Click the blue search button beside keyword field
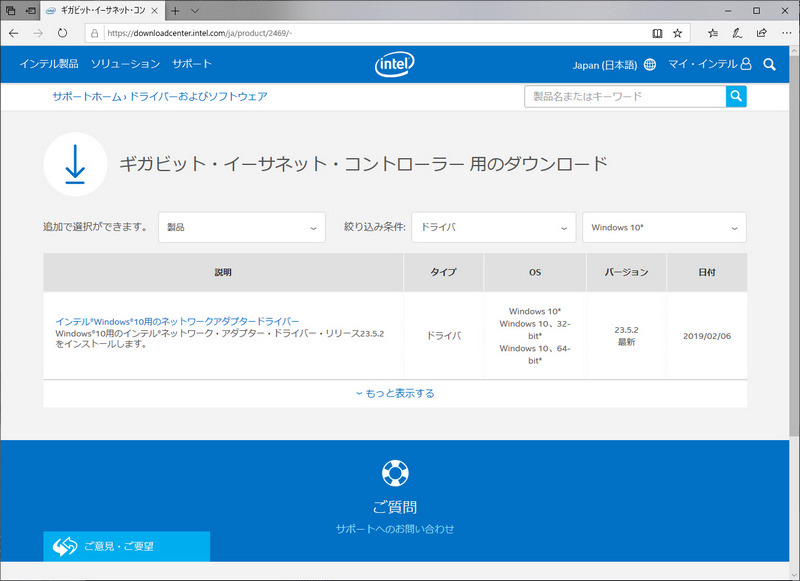 (735, 96)
